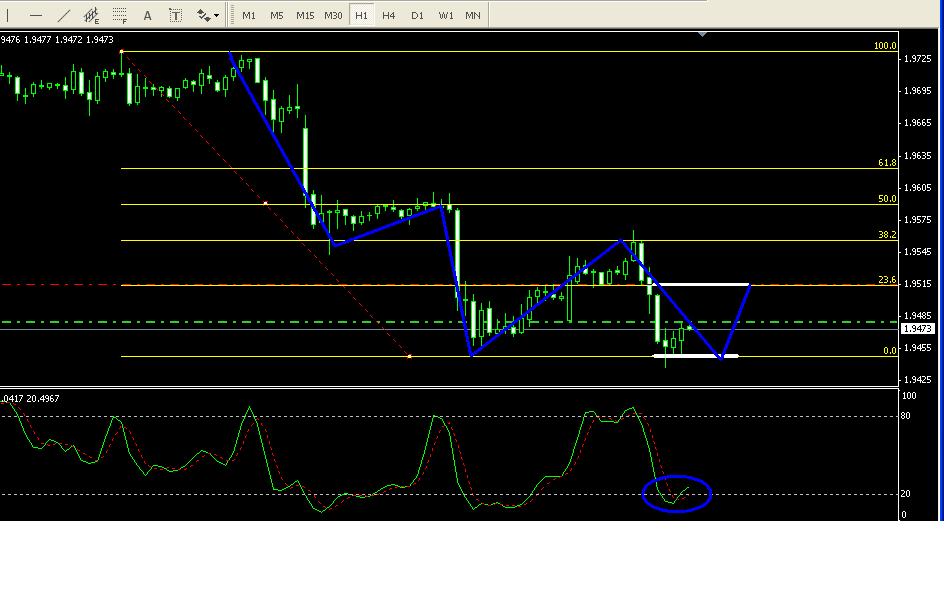Screen dimensions: 944x606
Task: Select the Vertical Line drawing tool
Action: click(x=9, y=15)
